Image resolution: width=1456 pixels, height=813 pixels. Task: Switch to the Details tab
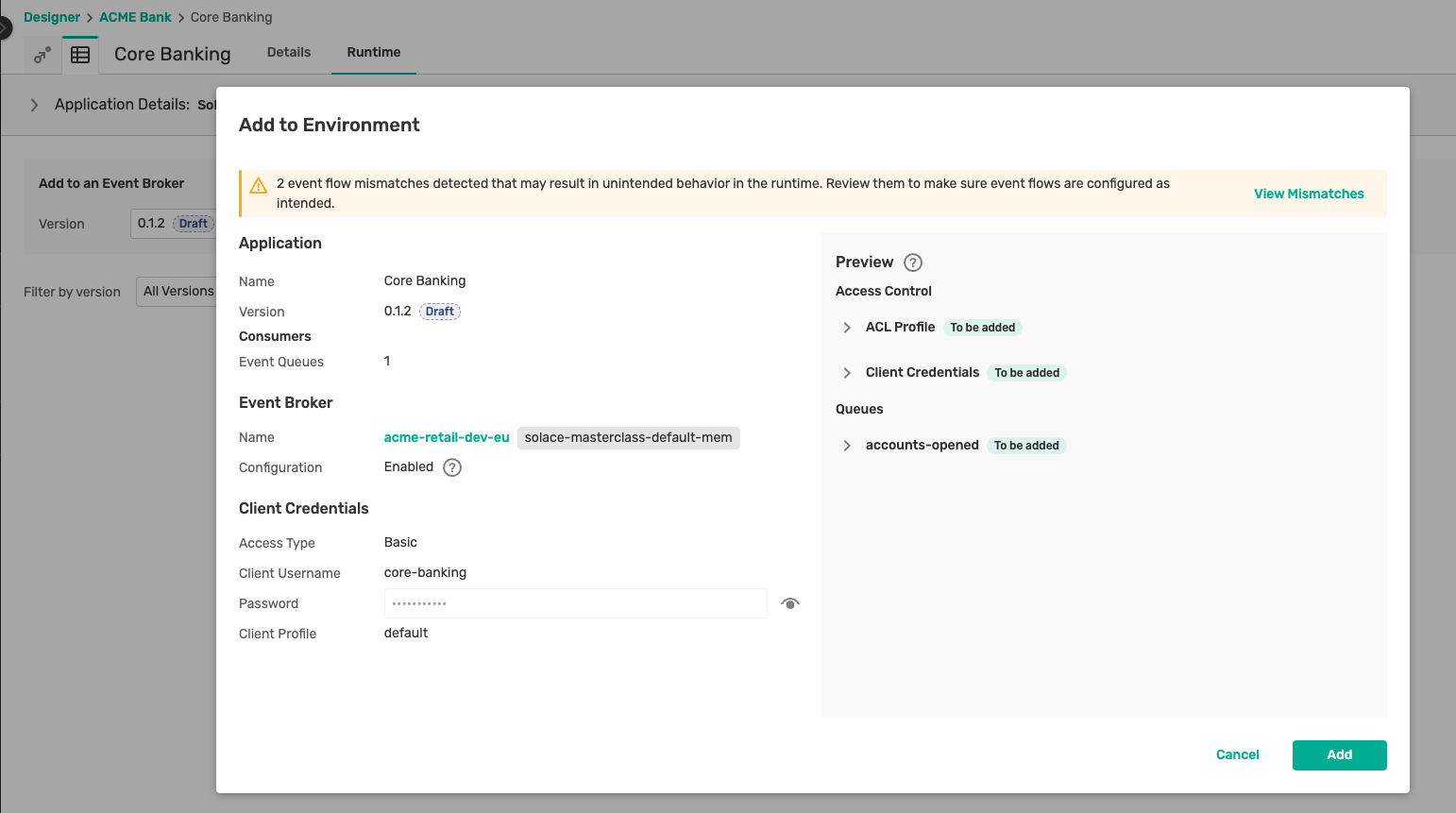click(x=288, y=52)
